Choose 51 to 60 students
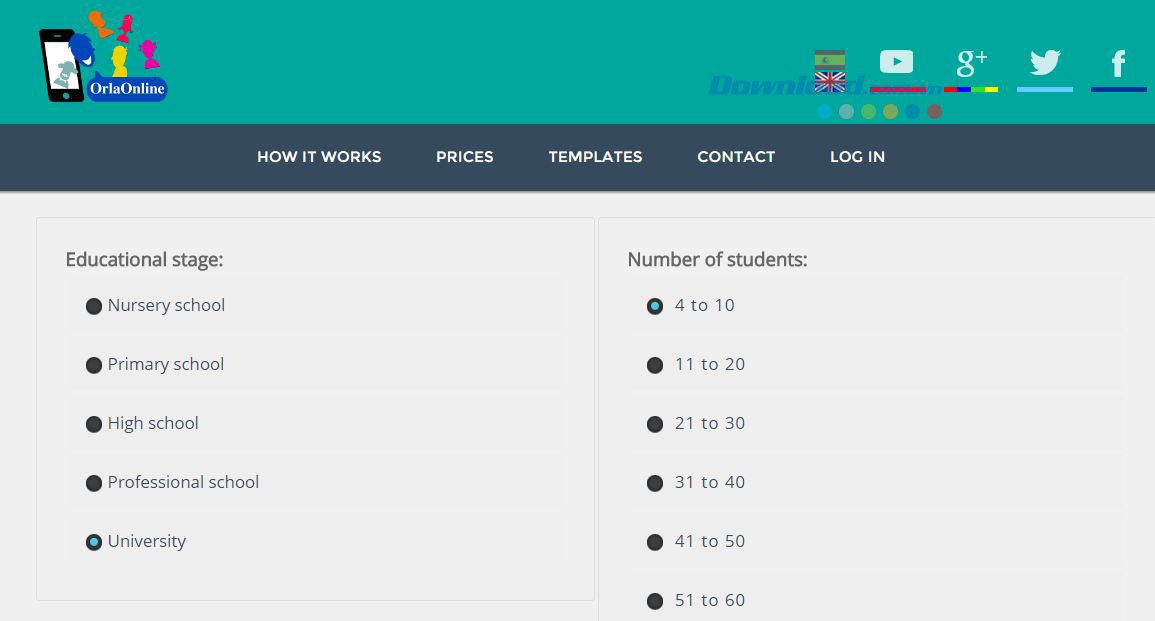This screenshot has height=621, width=1155. coord(655,601)
